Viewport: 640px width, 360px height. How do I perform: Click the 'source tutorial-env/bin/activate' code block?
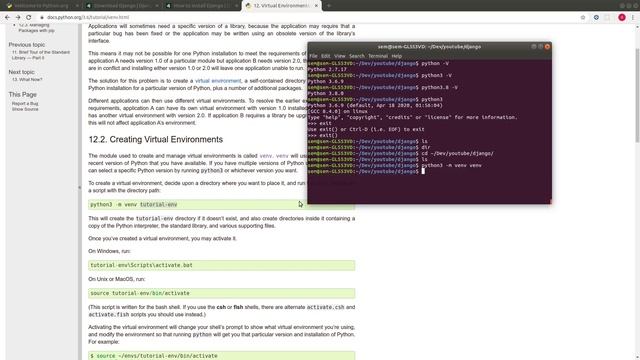tap(222, 293)
